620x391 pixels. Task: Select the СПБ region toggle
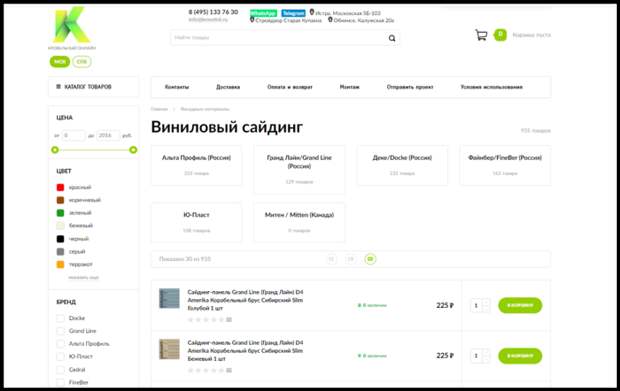coord(82,62)
